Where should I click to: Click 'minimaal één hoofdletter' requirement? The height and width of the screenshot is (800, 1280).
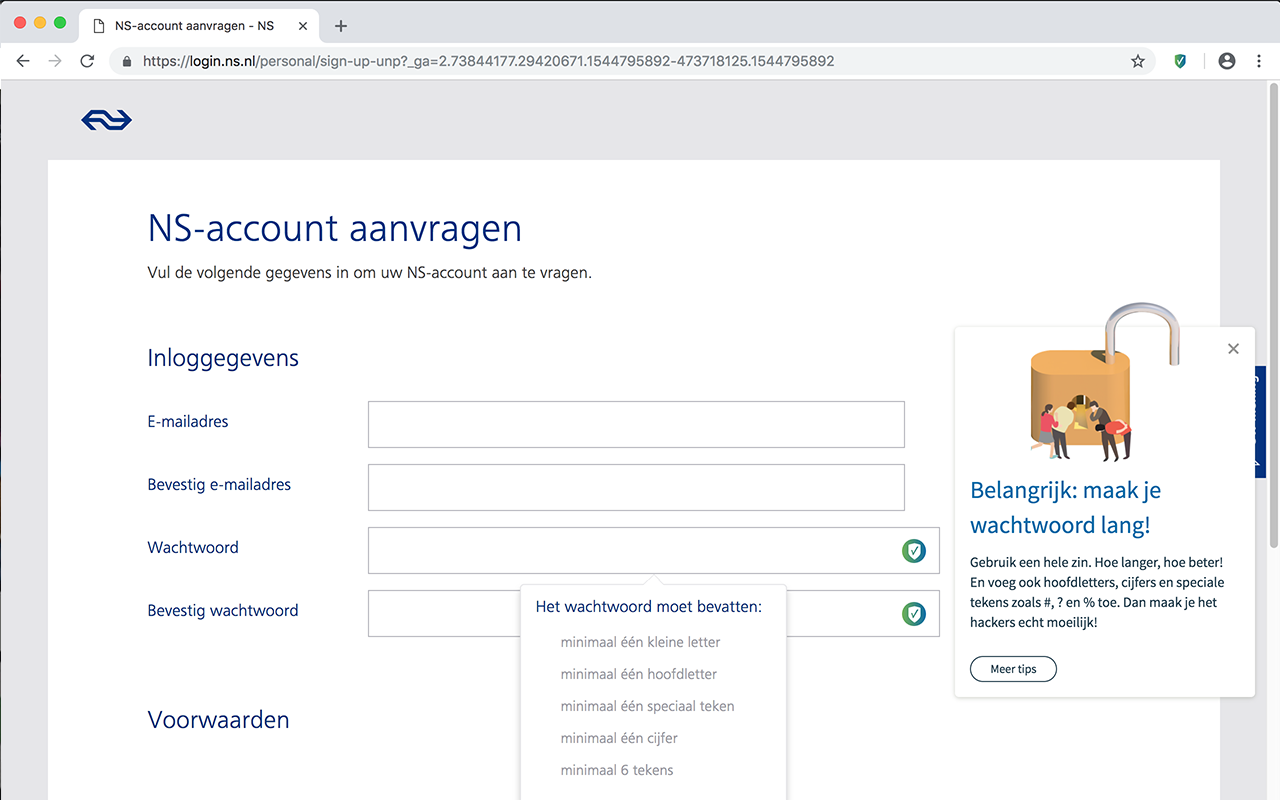pyautogui.click(x=638, y=674)
